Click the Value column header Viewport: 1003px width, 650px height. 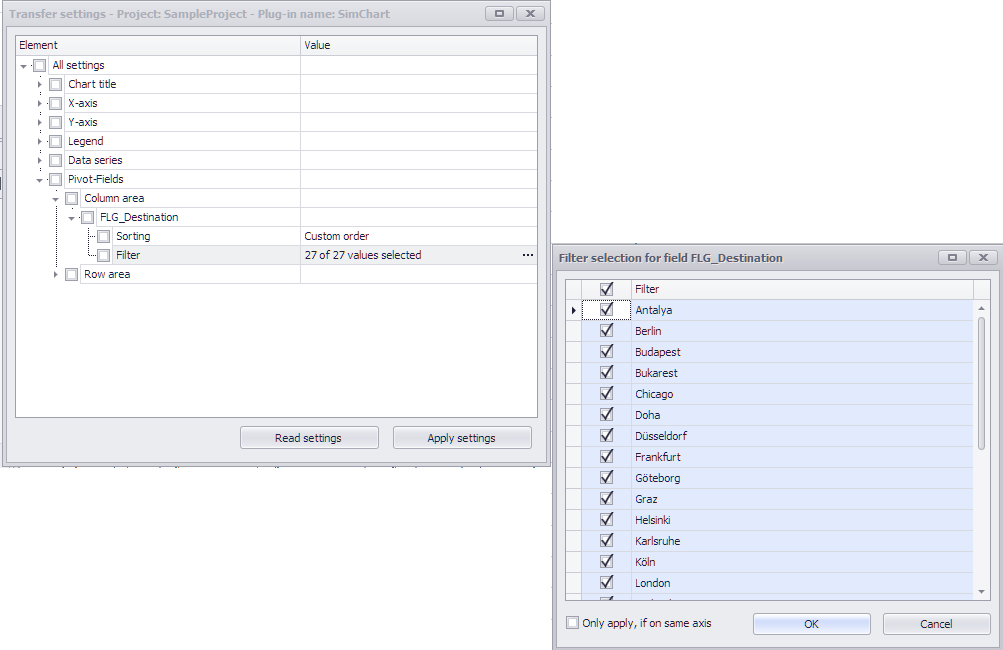pos(419,45)
